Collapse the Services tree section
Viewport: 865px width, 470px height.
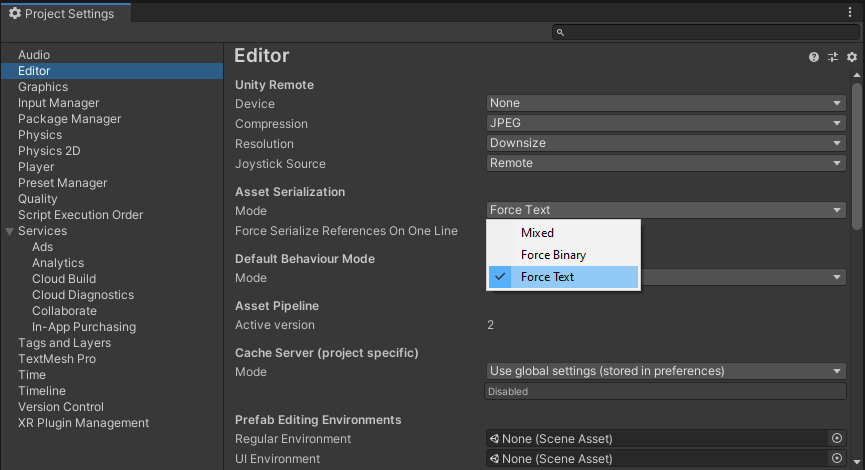coord(10,231)
